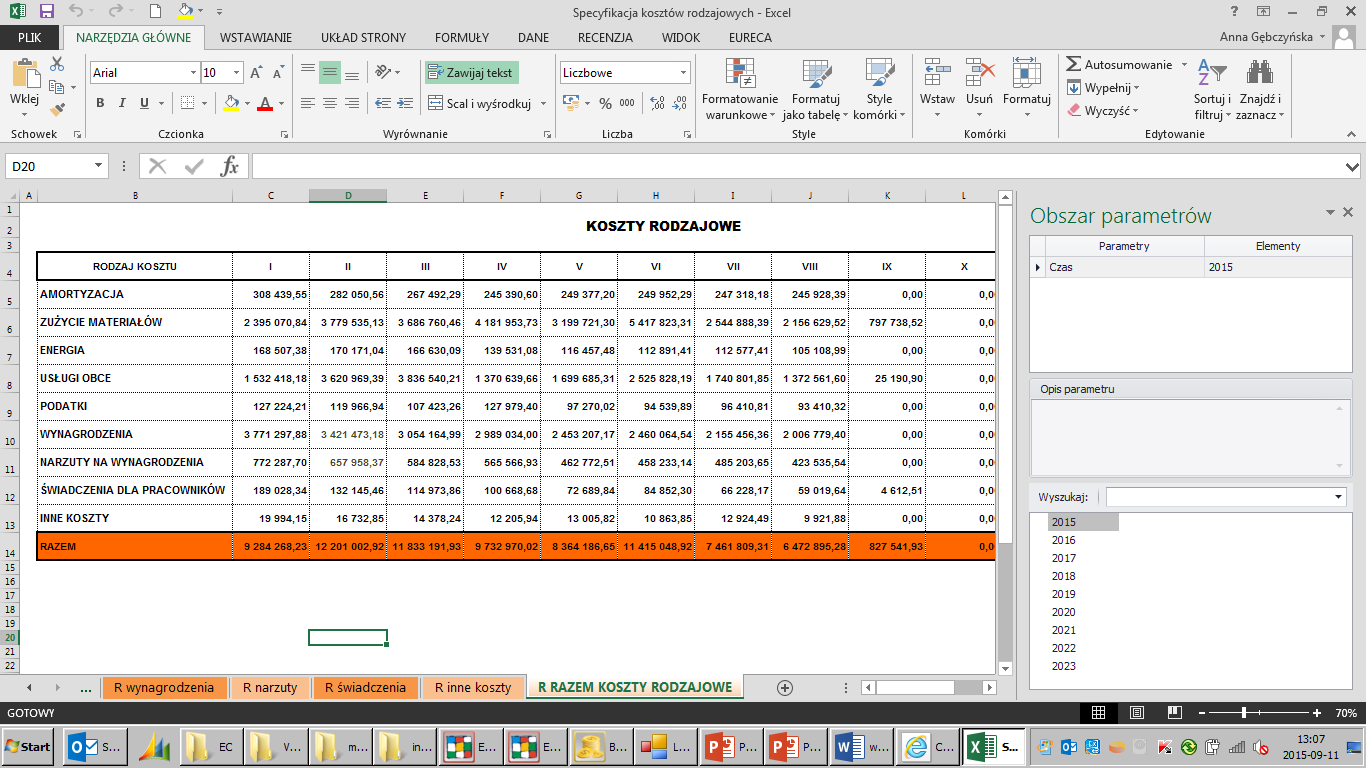Image resolution: width=1366 pixels, height=768 pixels.
Task: Close the Obszar parametrów pane
Action: [1348, 212]
